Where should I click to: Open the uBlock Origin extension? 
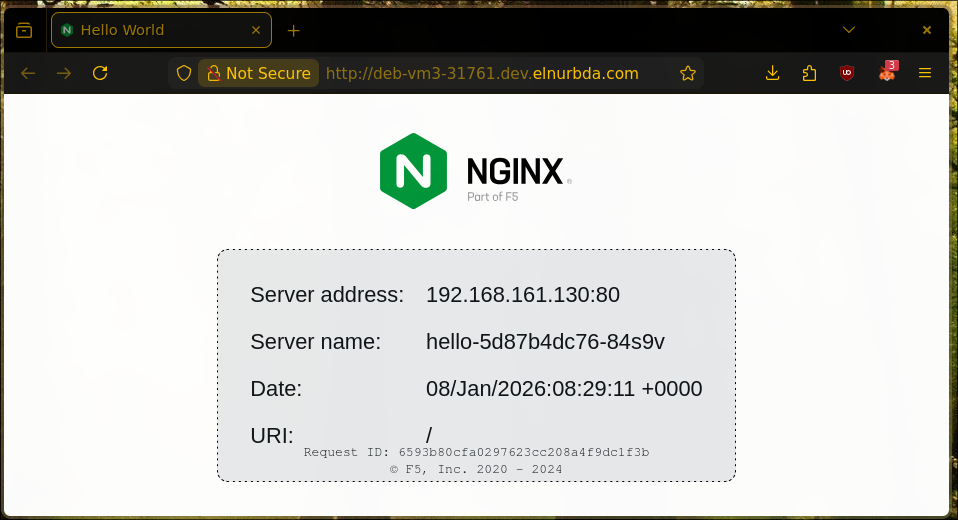click(x=847, y=73)
